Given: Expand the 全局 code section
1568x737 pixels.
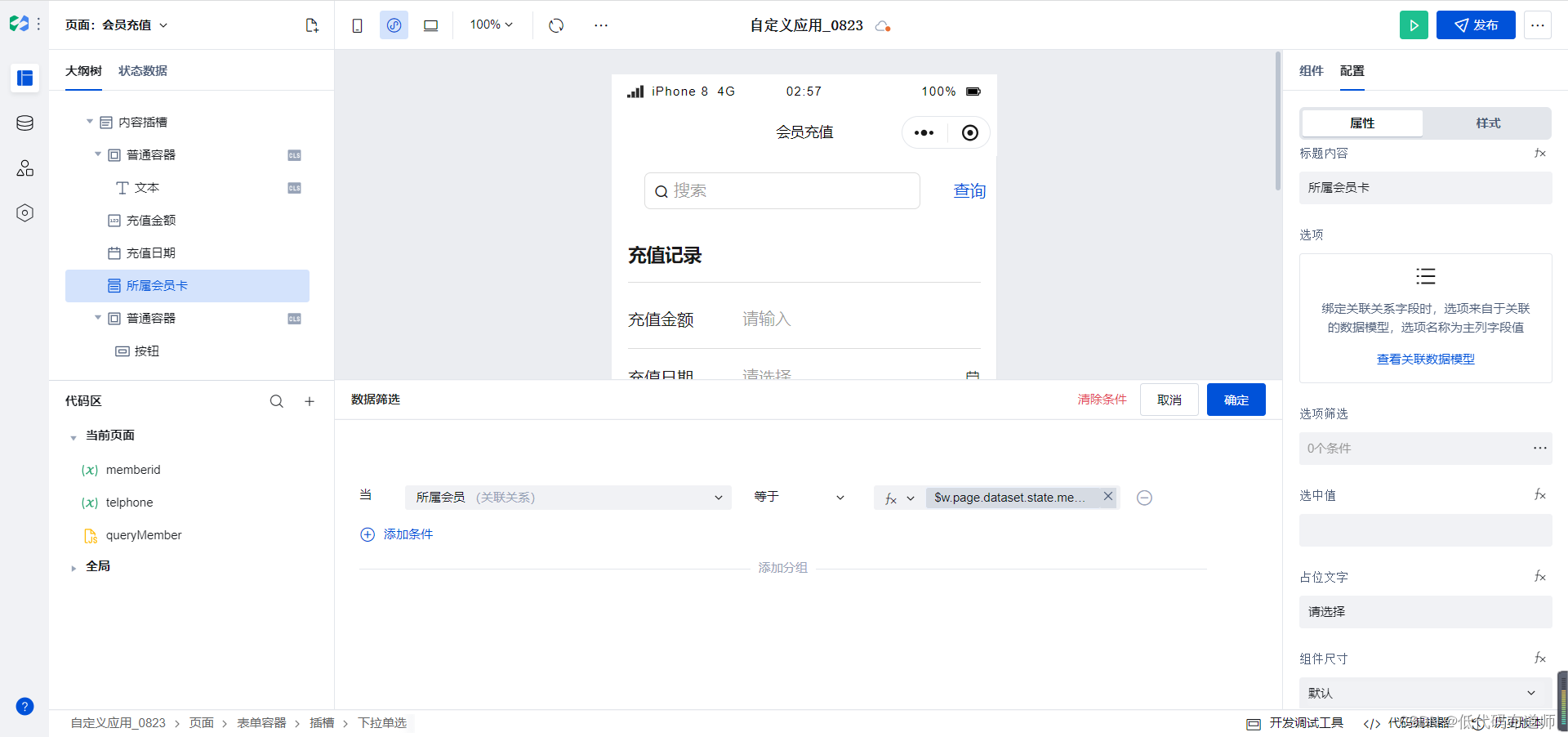Looking at the screenshot, I should (x=73, y=568).
